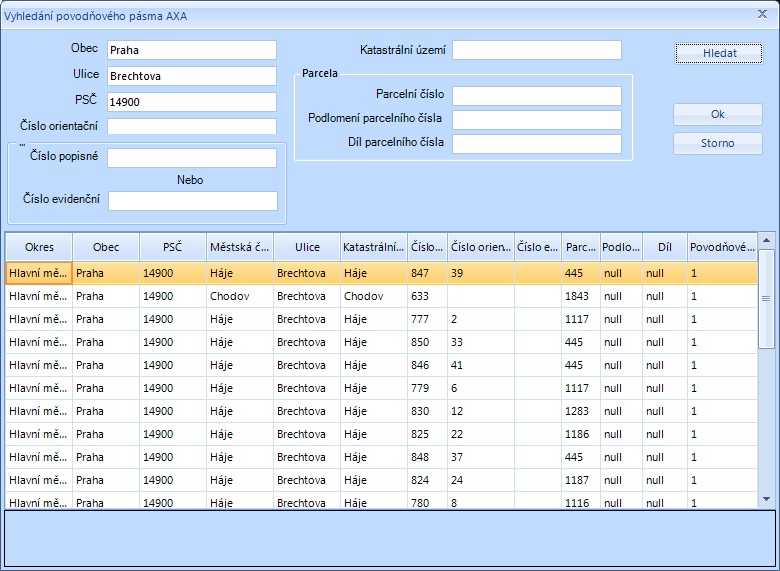Sort by the PSČ column header
Screen dimensions: 780x571
click(173, 247)
